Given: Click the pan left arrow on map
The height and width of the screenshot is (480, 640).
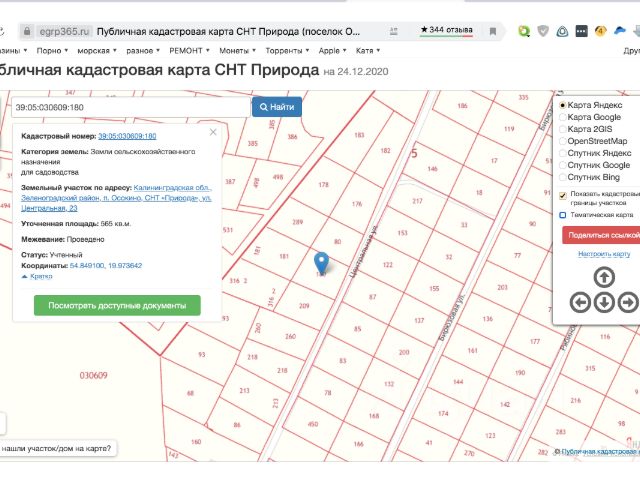Looking at the screenshot, I should pos(581,302).
